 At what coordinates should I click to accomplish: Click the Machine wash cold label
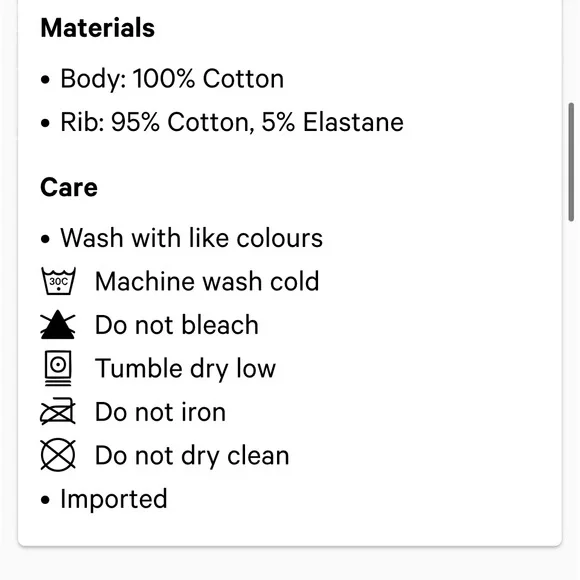pyautogui.click(x=207, y=281)
